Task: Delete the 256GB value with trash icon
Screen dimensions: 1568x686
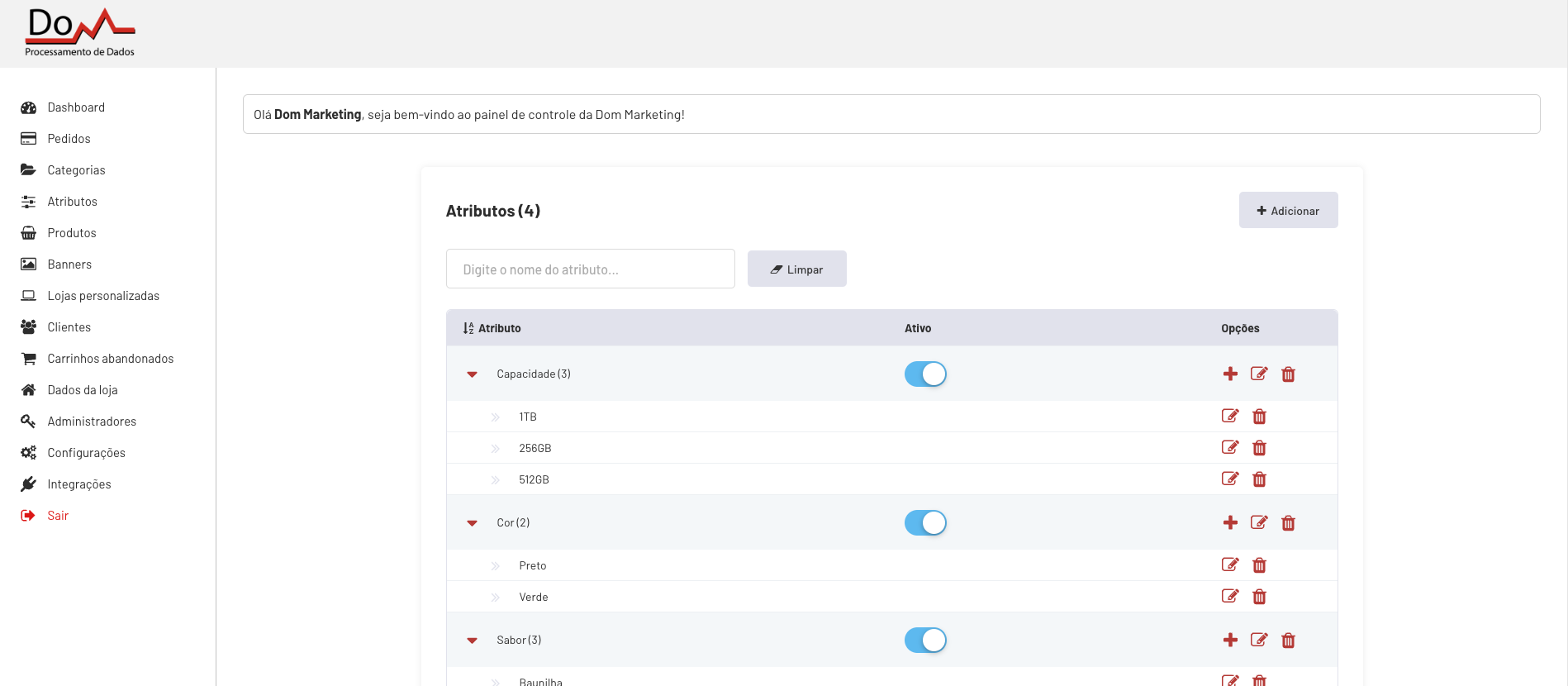Action: tap(1259, 448)
